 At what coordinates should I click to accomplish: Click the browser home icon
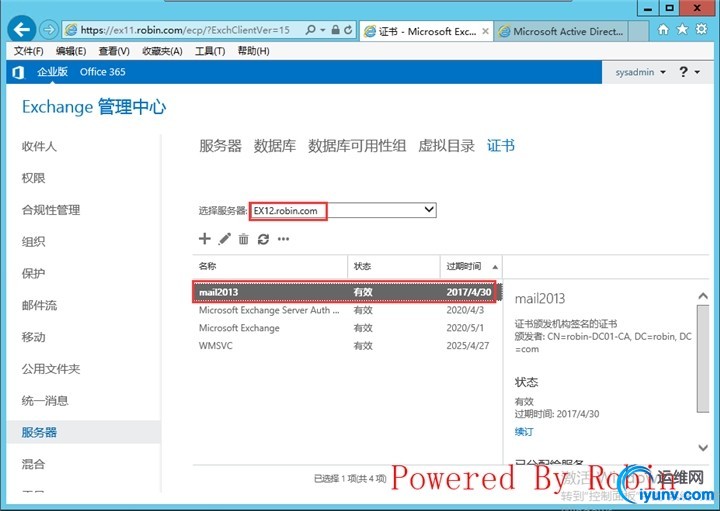[x=663, y=30]
